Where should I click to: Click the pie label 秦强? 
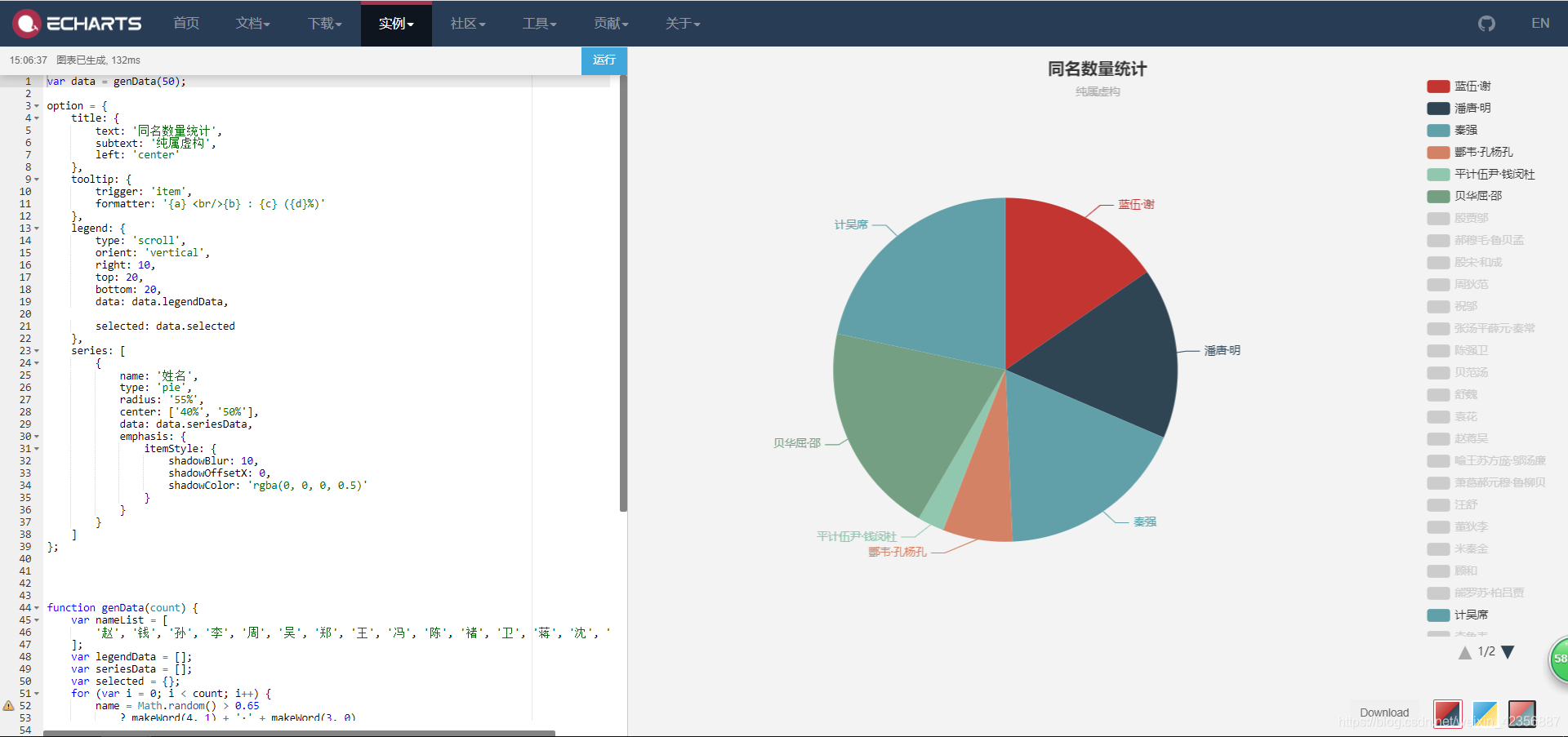(x=1145, y=522)
